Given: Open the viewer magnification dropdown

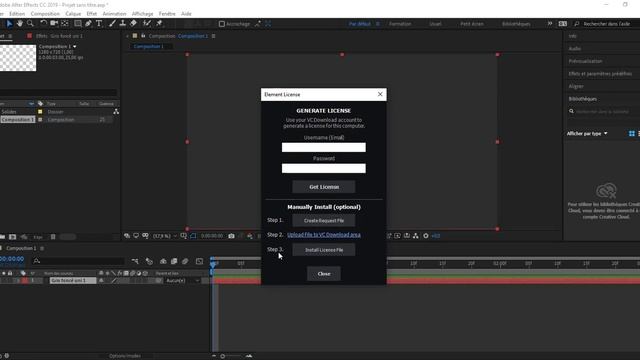Looking at the screenshot, I should [165, 236].
